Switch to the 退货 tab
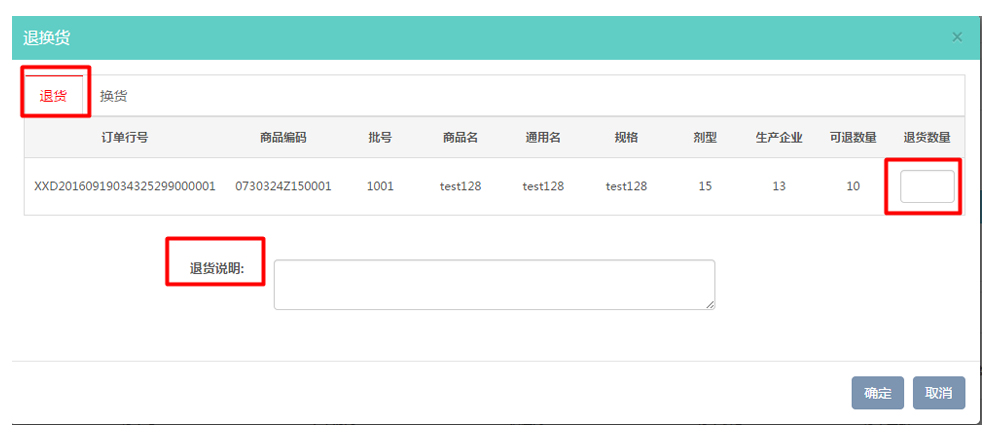Screen dimensions: 988x439 [x=53, y=97]
